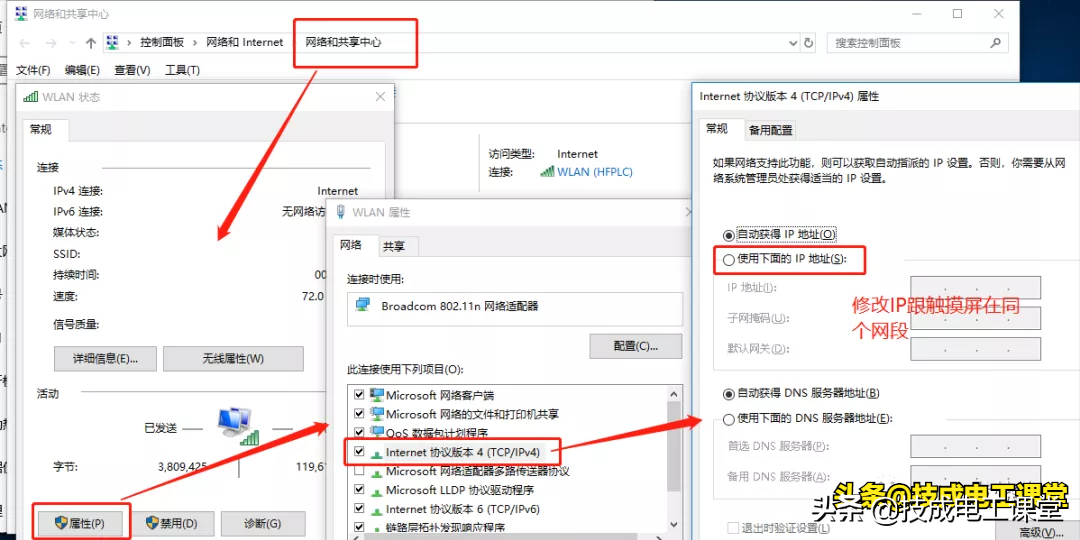Screen dimensions: 1080x540
Task: Click the refresh icon beside address bar
Action: [810, 43]
